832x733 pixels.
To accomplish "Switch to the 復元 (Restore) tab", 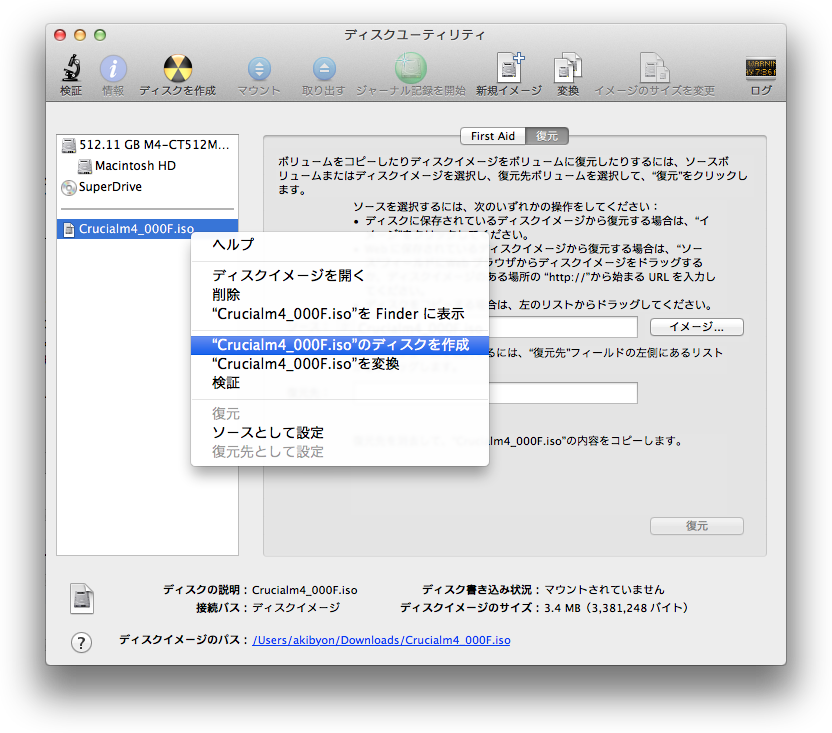I will point(547,136).
